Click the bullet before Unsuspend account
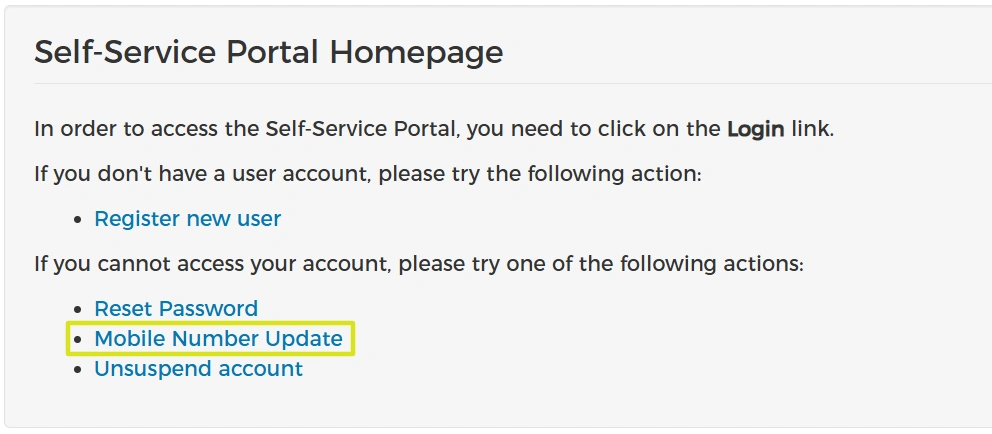This screenshot has width=992, height=434. click(80, 370)
